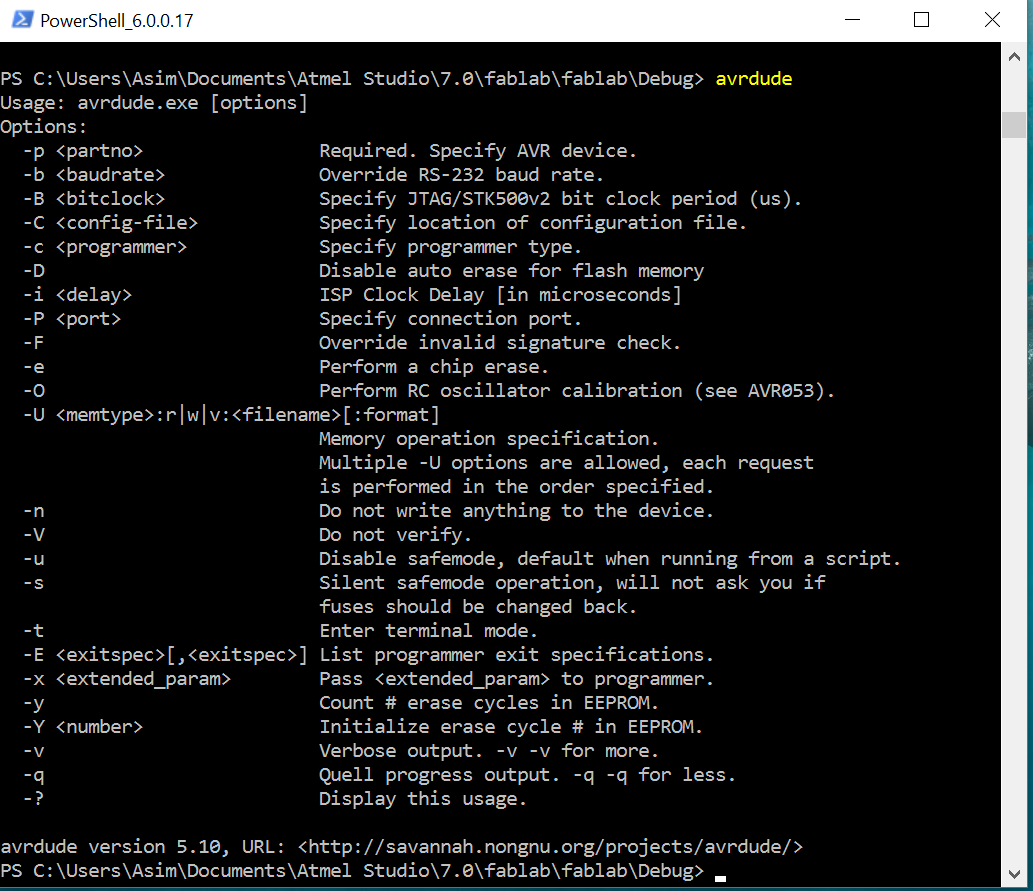1033x891 pixels.
Task: Click the '-p <partno>' option
Action: coord(83,151)
